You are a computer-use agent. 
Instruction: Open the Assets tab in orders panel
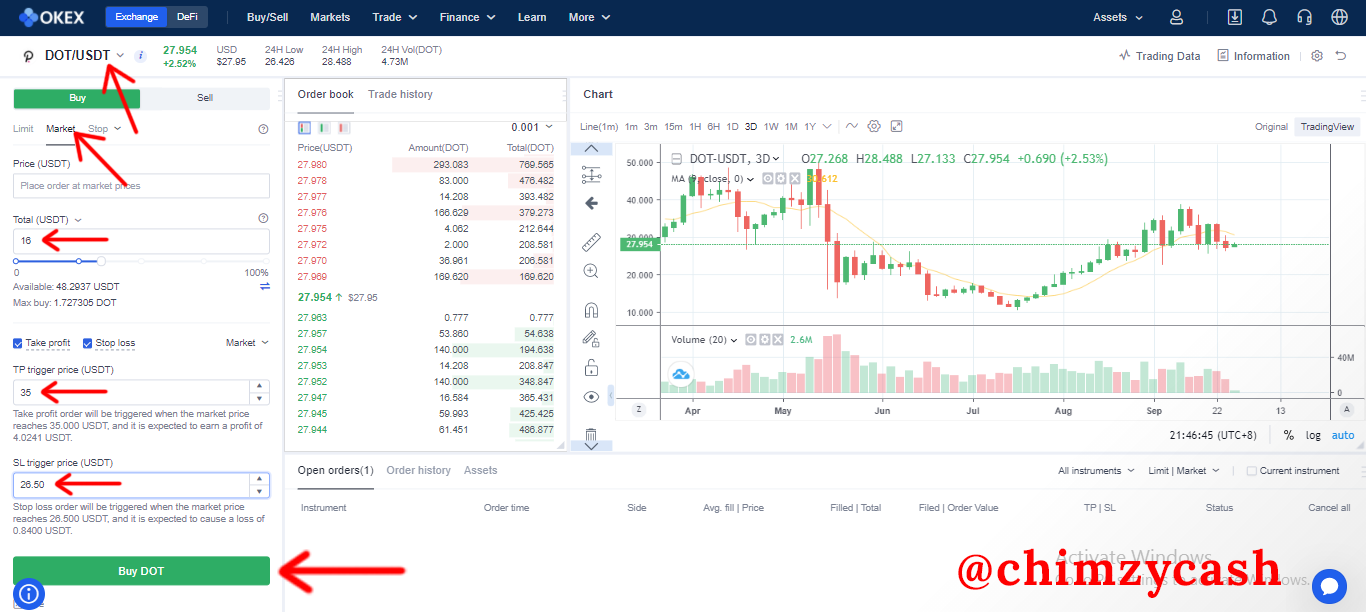481,470
